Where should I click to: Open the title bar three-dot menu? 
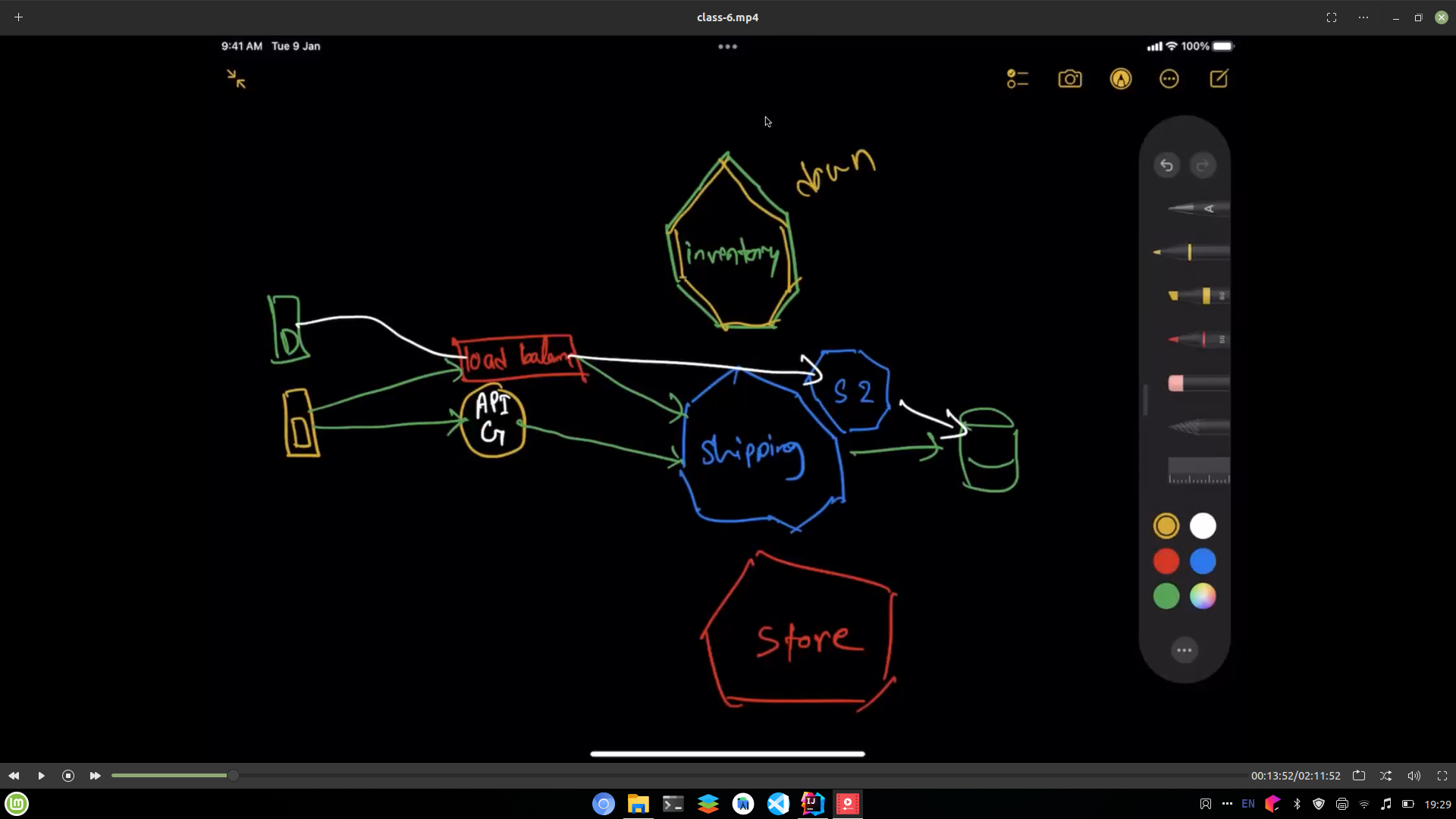tap(1363, 17)
